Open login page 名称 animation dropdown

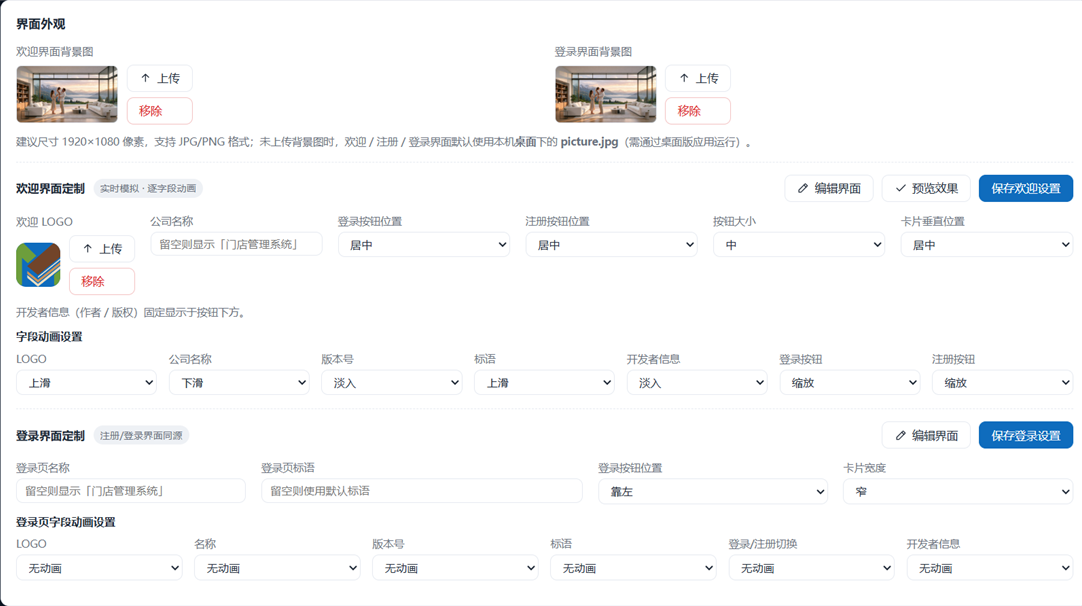[277, 568]
